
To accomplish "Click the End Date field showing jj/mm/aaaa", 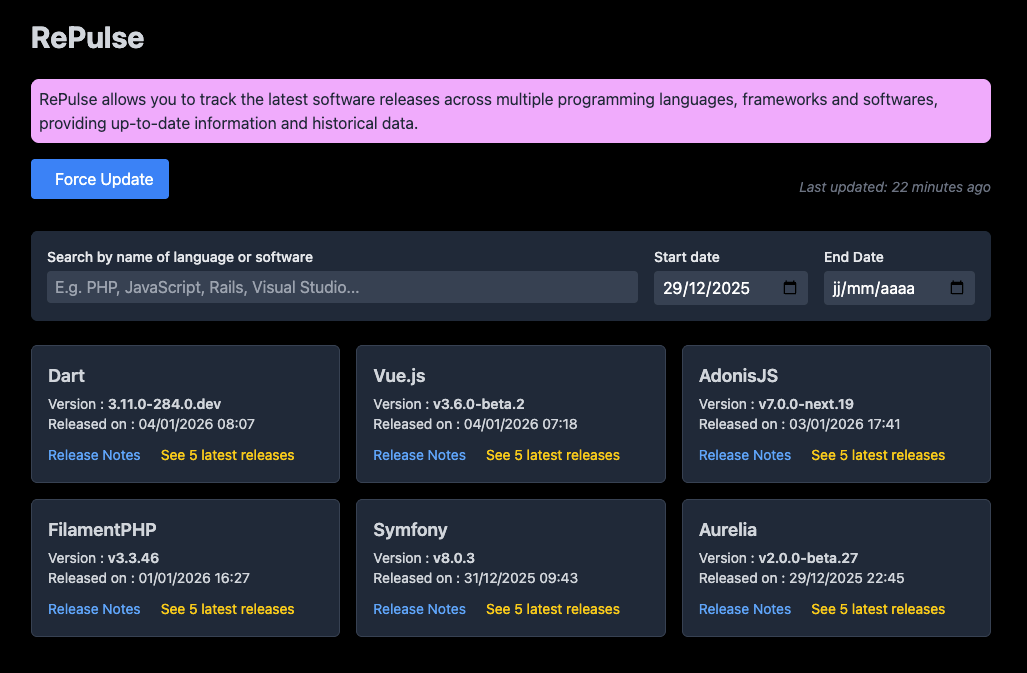I will tap(899, 288).
